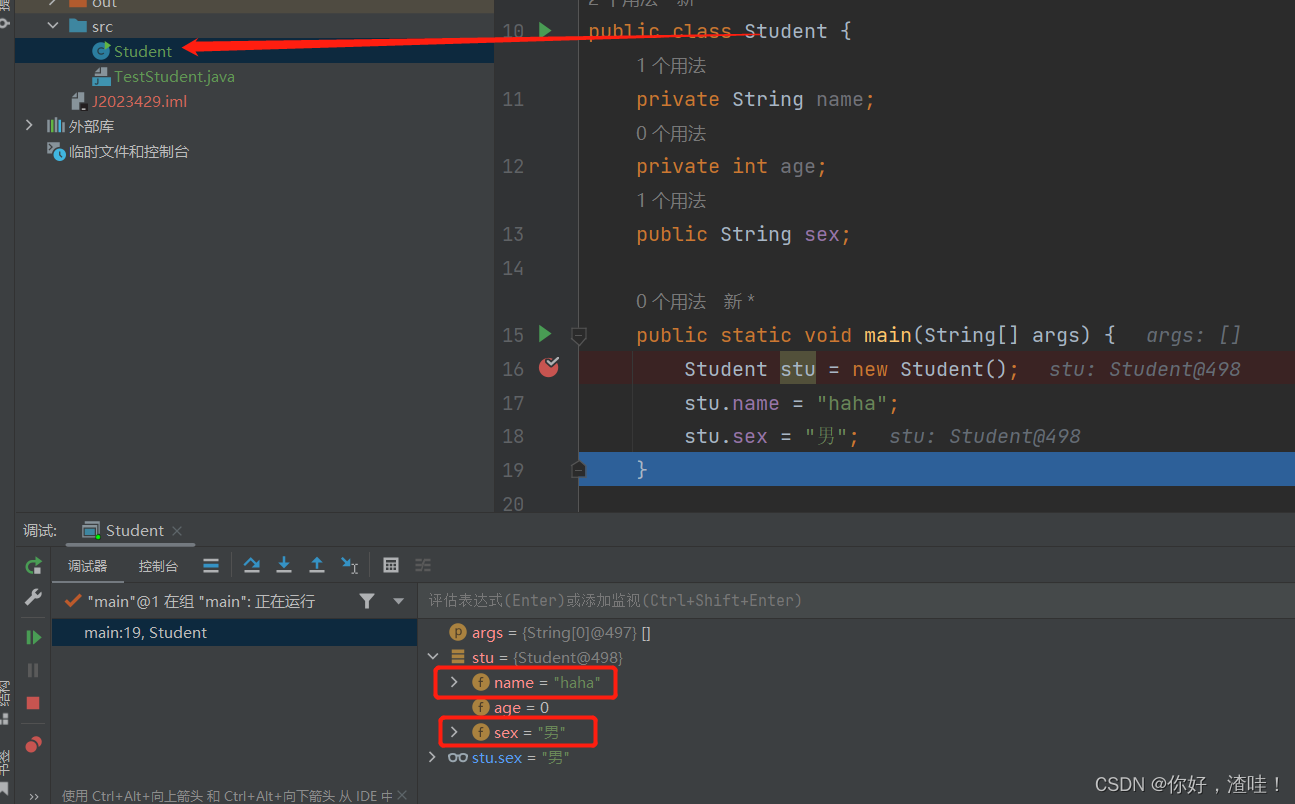1295x804 pixels.
Task: Select frame main:19, Student
Action: coord(234,632)
